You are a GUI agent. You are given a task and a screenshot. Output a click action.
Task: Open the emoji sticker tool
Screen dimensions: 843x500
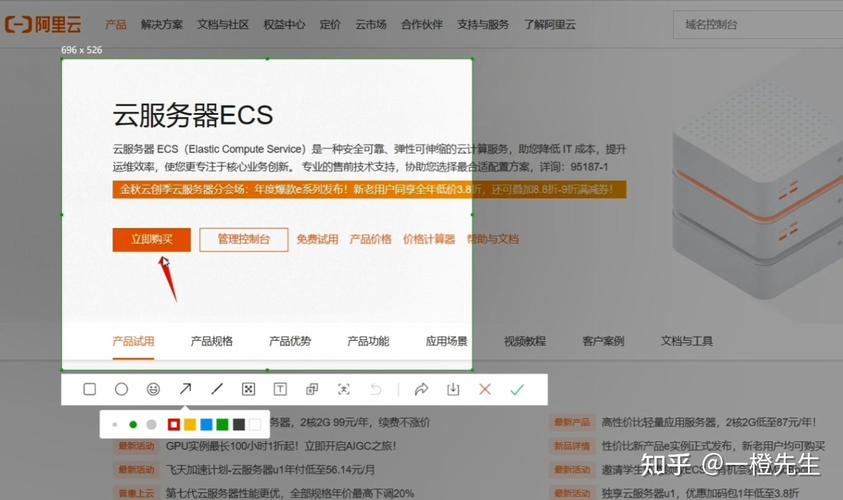click(x=153, y=389)
